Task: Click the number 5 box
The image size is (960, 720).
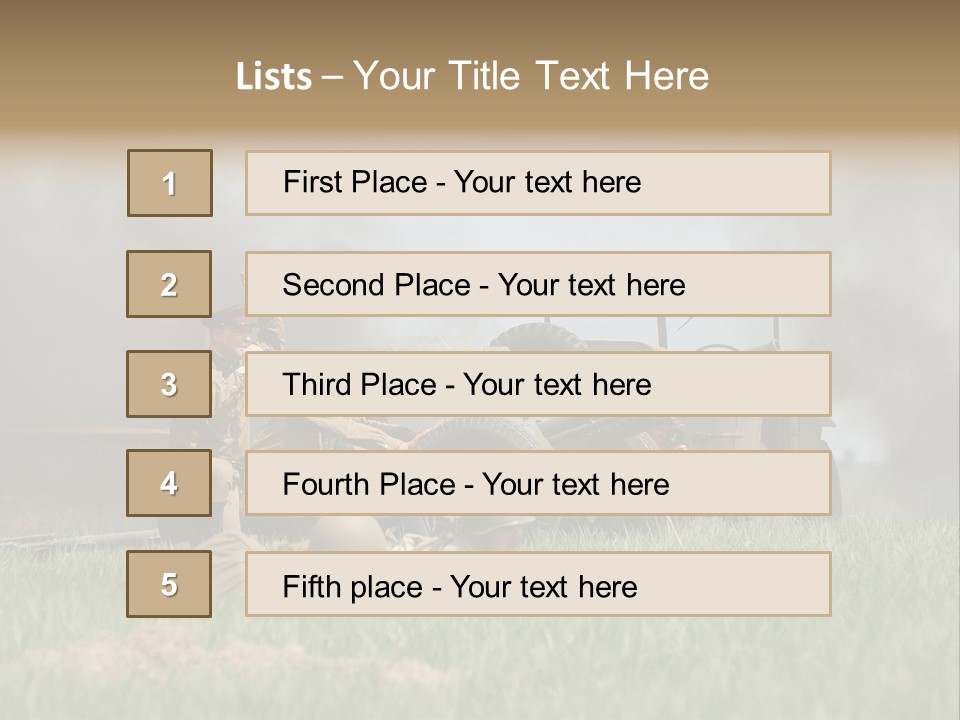Action: pos(169,584)
